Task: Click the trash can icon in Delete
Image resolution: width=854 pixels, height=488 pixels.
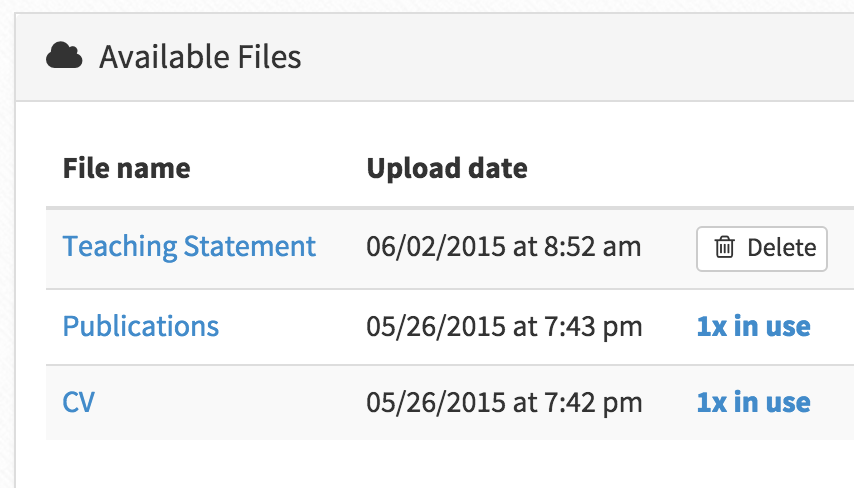Action: click(x=724, y=249)
